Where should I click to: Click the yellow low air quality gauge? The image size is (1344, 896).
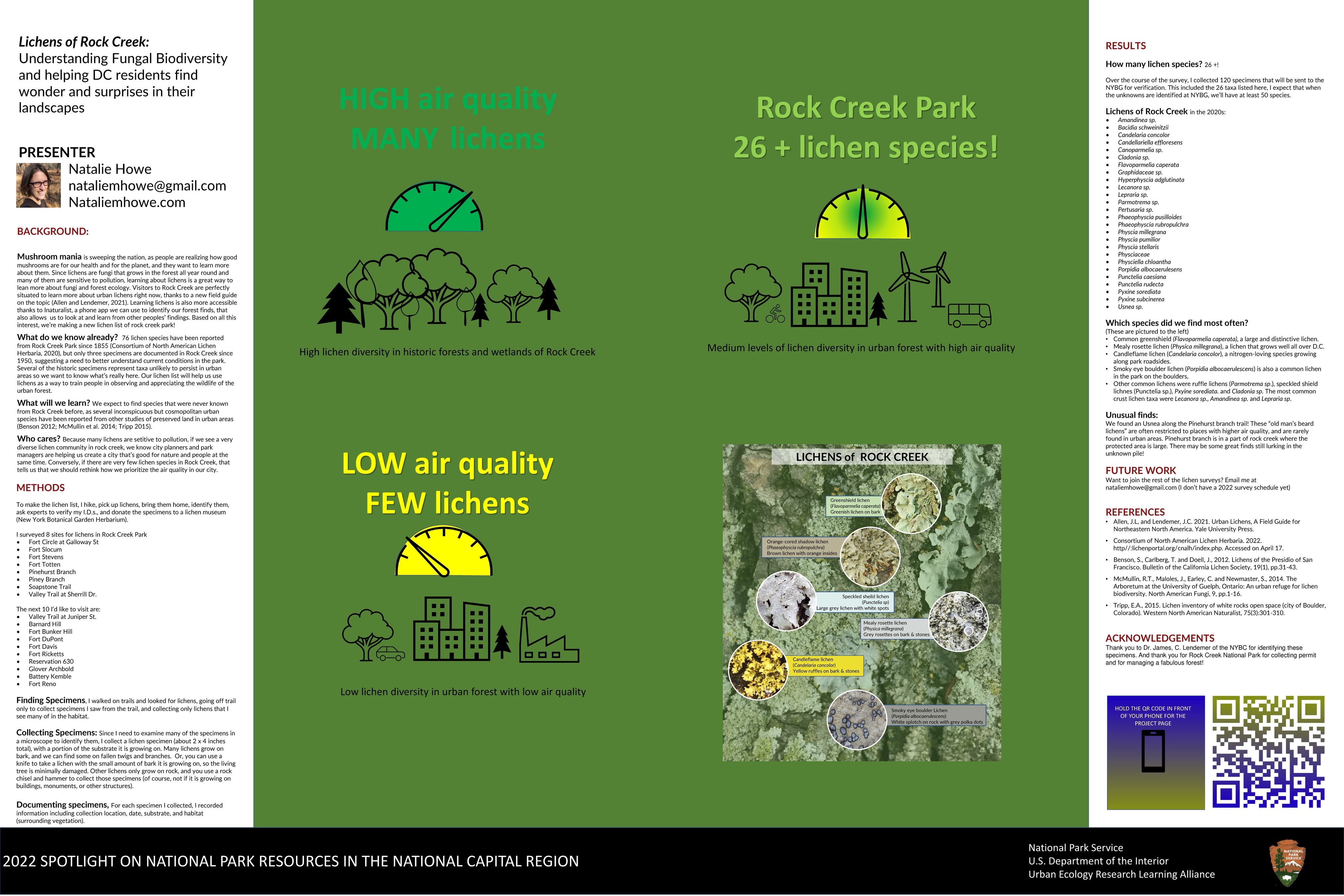(x=443, y=552)
